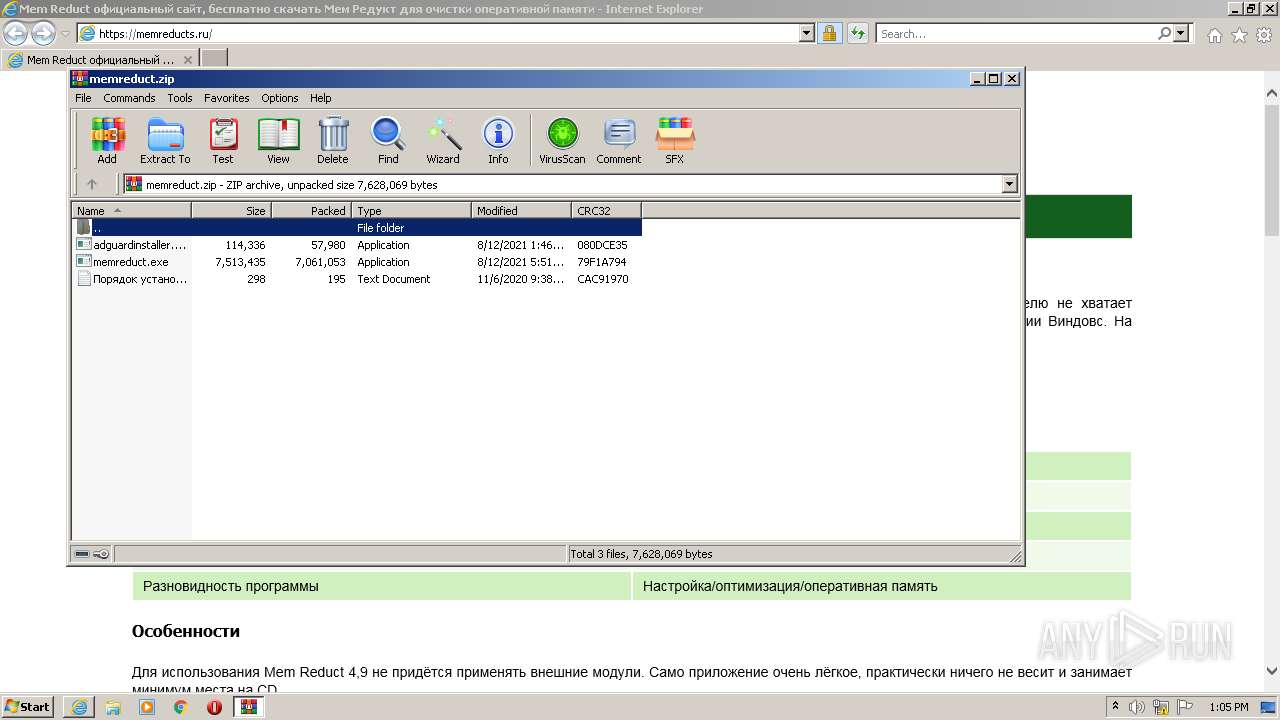The image size is (1280, 720).
Task: Click the Find magnifier icon
Action: click(x=388, y=140)
